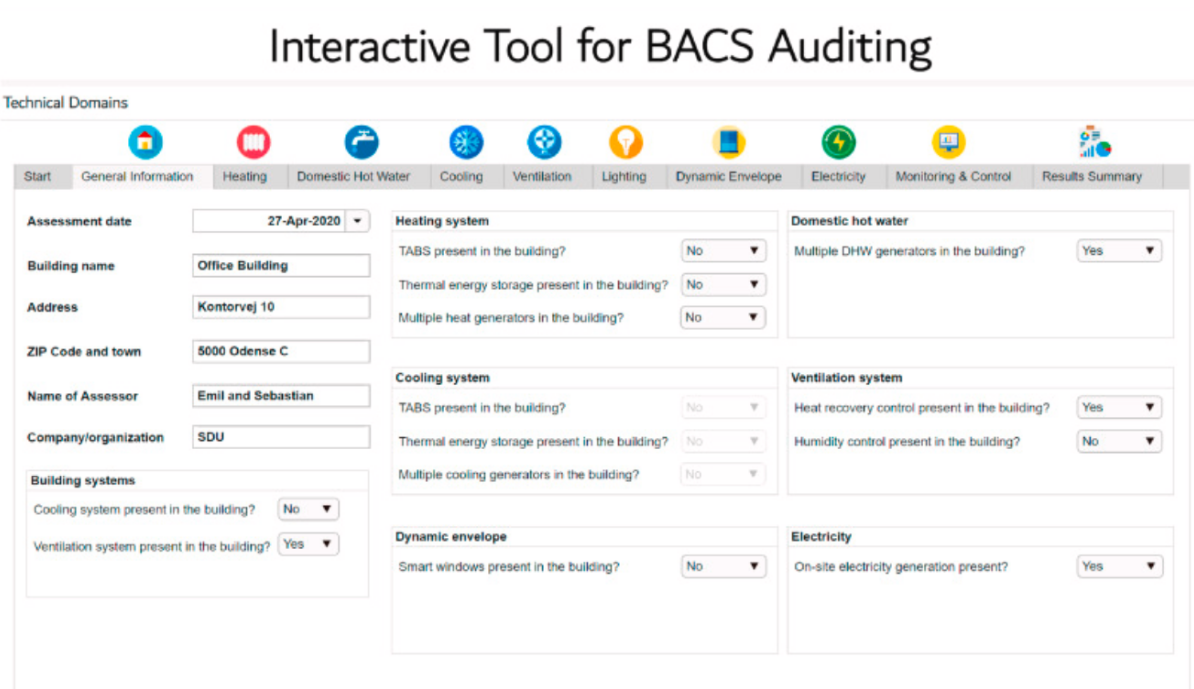
Task: Click the Building name input field
Action: point(280,266)
